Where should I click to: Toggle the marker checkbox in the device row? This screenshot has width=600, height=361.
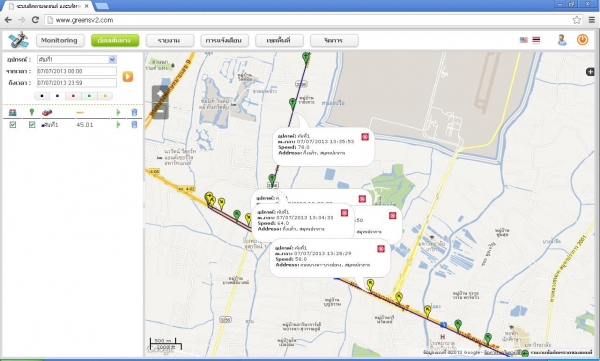click(x=32, y=125)
